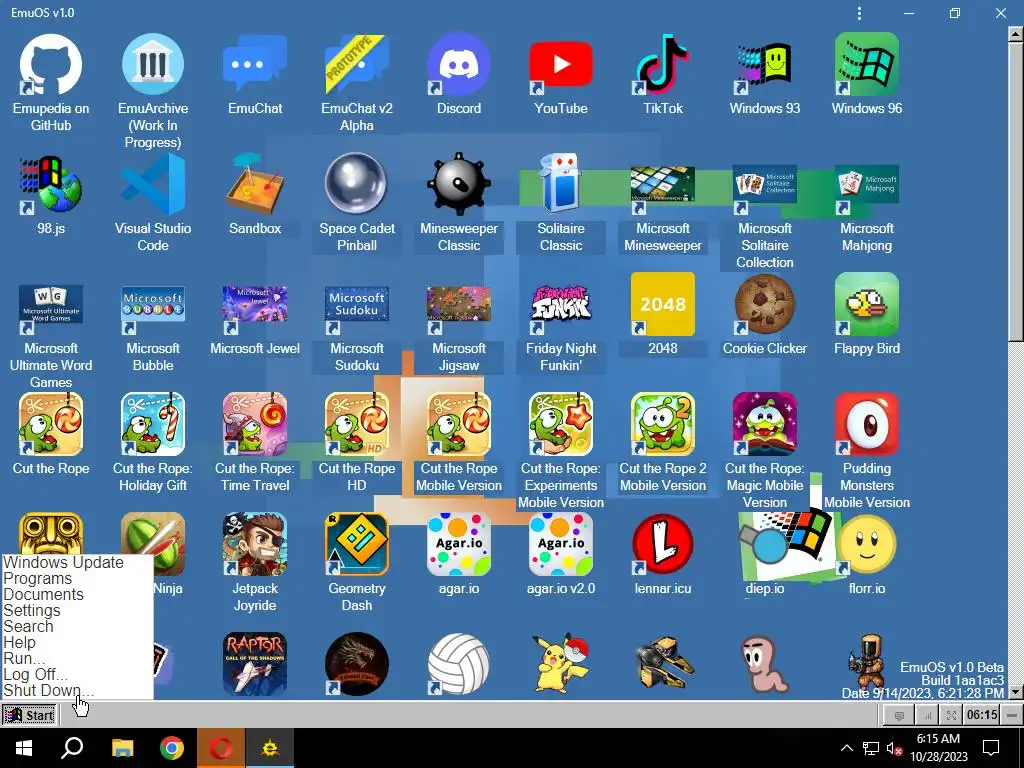The width and height of the screenshot is (1024, 768).
Task: Open Solitaire Classic icon
Action: [x=560, y=185]
